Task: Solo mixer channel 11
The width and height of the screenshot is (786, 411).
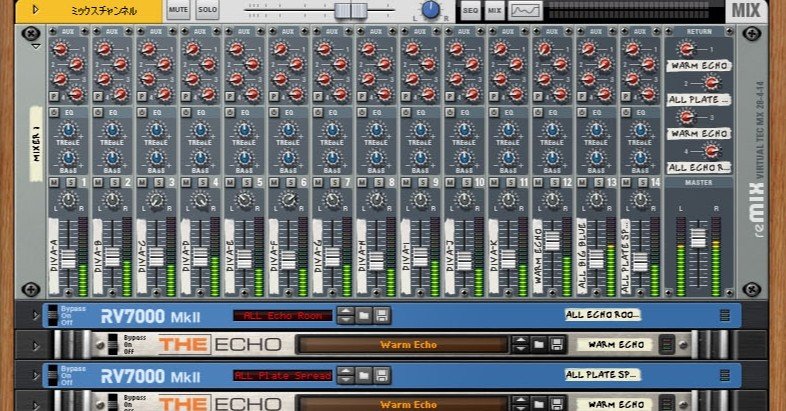Action: (x=511, y=182)
